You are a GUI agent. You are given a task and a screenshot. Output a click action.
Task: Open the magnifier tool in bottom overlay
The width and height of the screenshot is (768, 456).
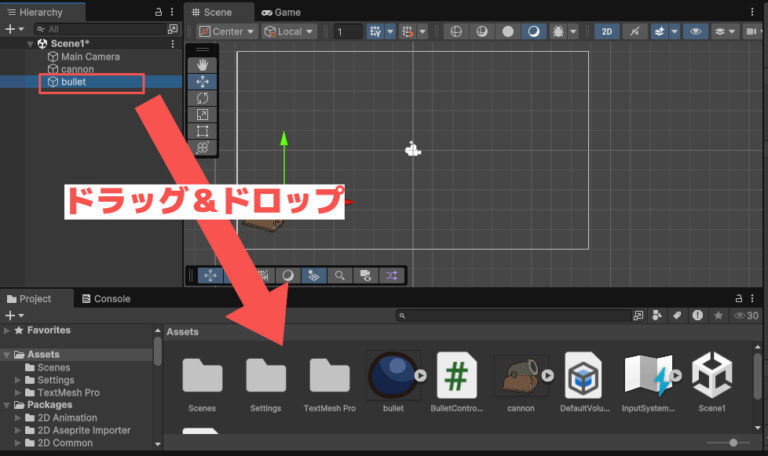(x=339, y=275)
